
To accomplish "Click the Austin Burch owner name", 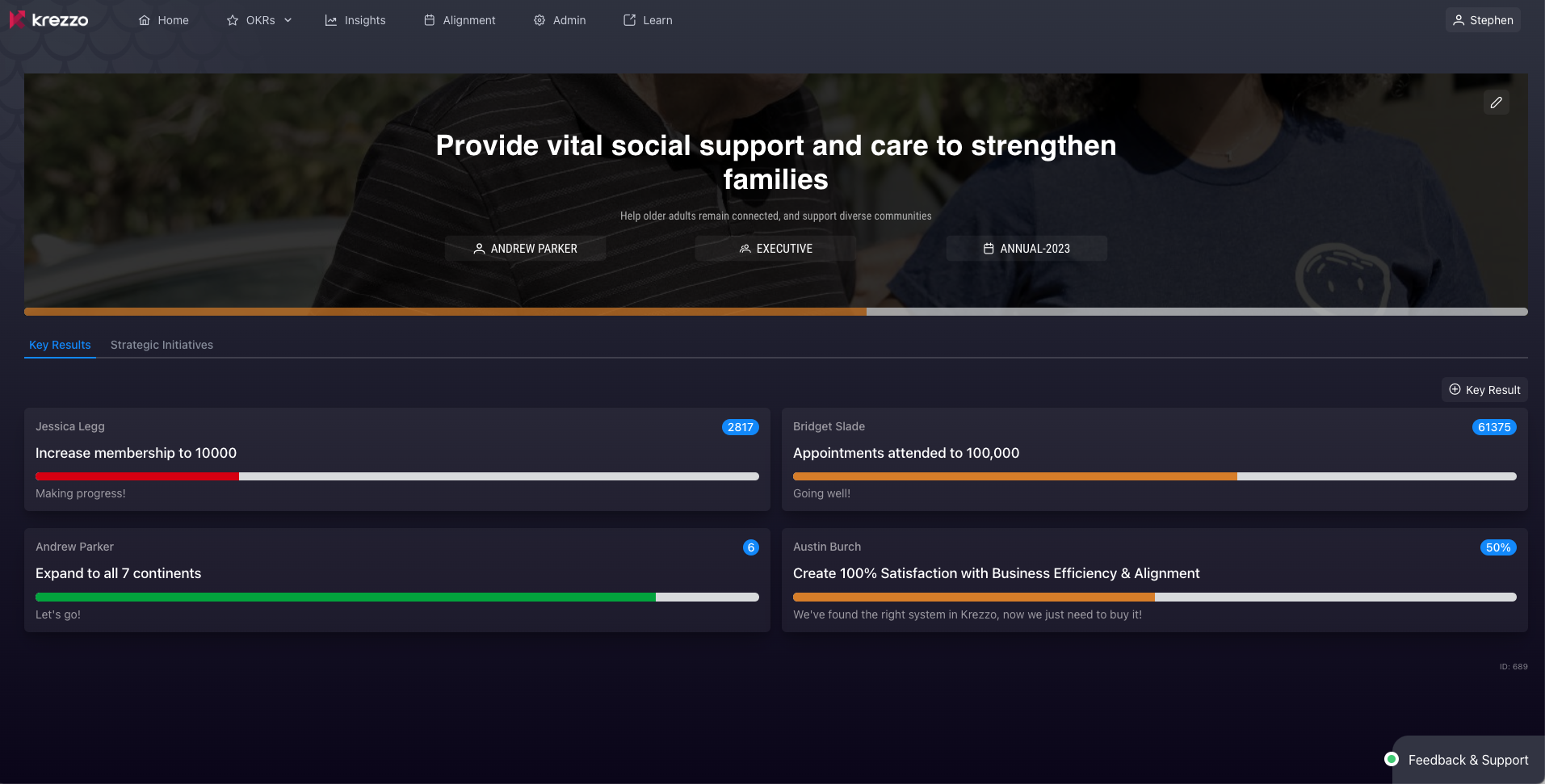I will [827, 547].
